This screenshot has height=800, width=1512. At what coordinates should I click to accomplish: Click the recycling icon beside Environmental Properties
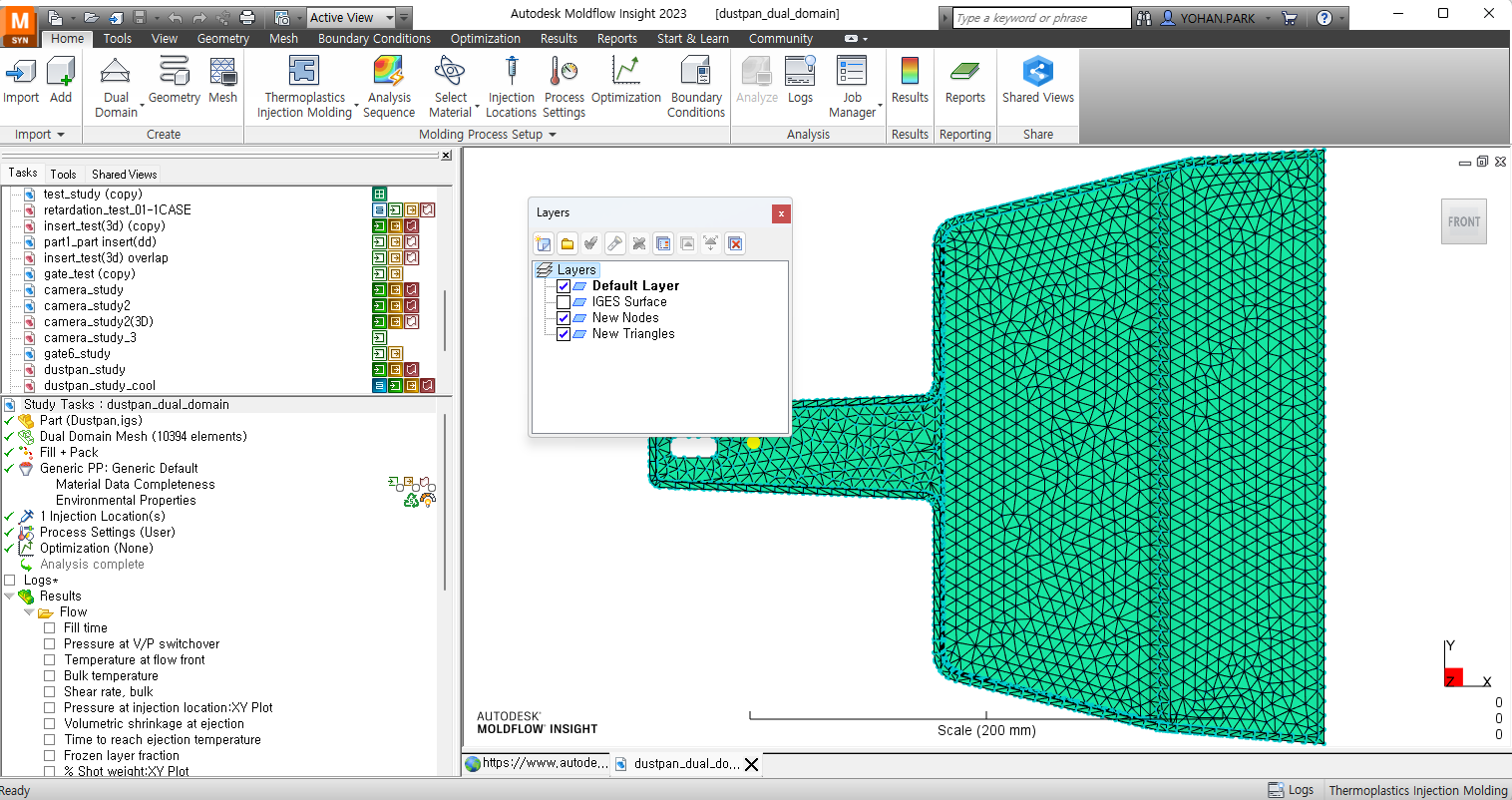pos(411,500)
